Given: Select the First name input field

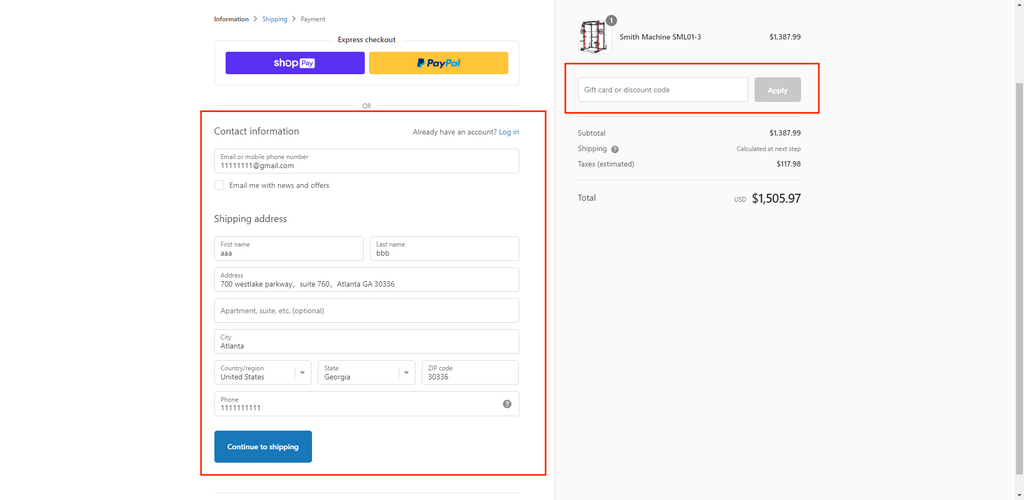Looking at the screenshot, I should click(x=289, y=249).
